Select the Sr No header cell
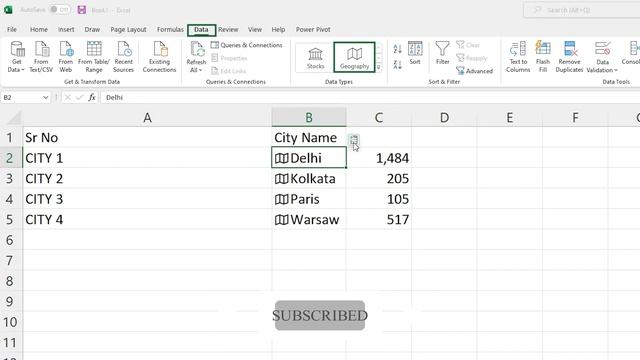 point(147,138)
